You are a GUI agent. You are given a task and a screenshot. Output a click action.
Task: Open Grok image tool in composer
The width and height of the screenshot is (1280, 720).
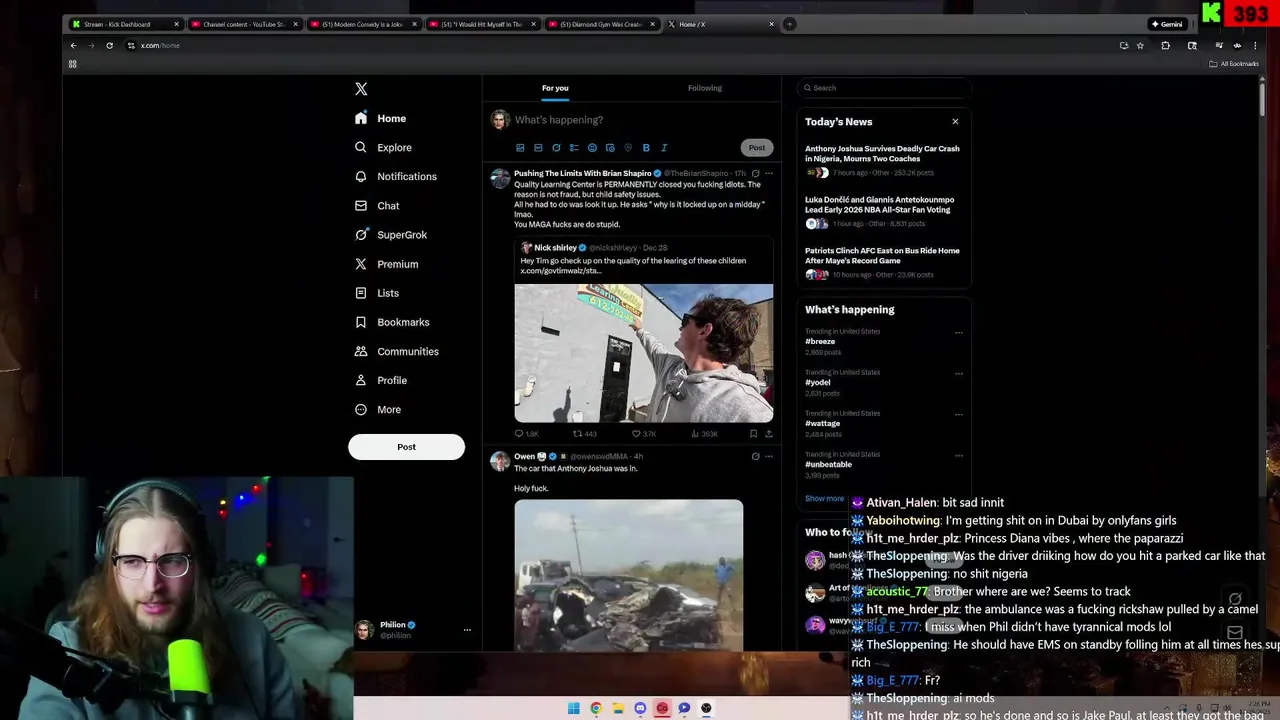tap(556, 148)
